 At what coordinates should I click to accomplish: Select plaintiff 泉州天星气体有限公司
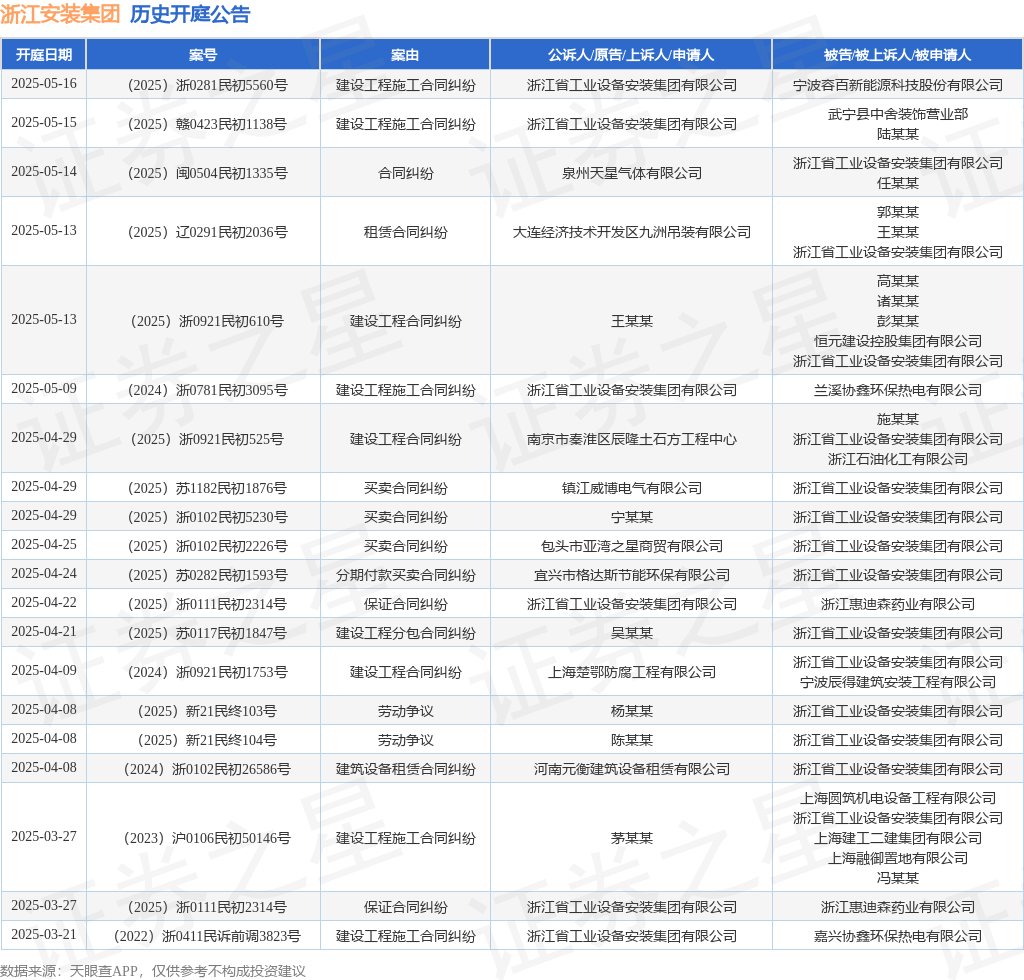(632, 173)
